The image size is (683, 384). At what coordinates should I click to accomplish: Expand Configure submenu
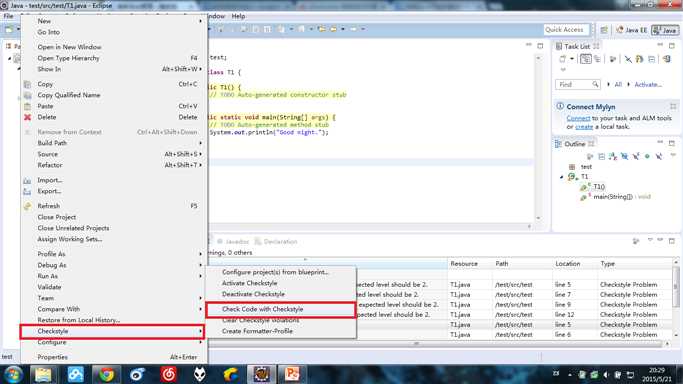coord(114,342)
